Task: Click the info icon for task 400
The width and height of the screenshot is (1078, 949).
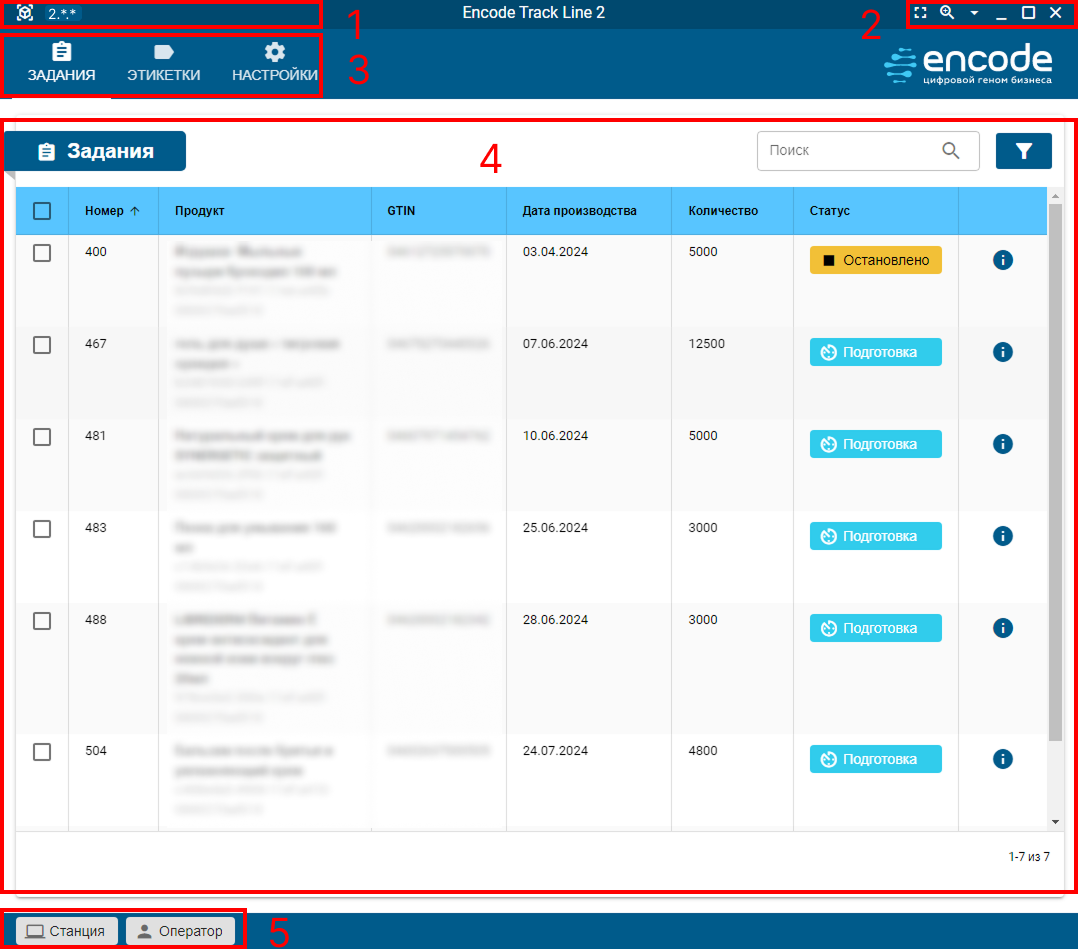Action: [x=1002, y=260]
